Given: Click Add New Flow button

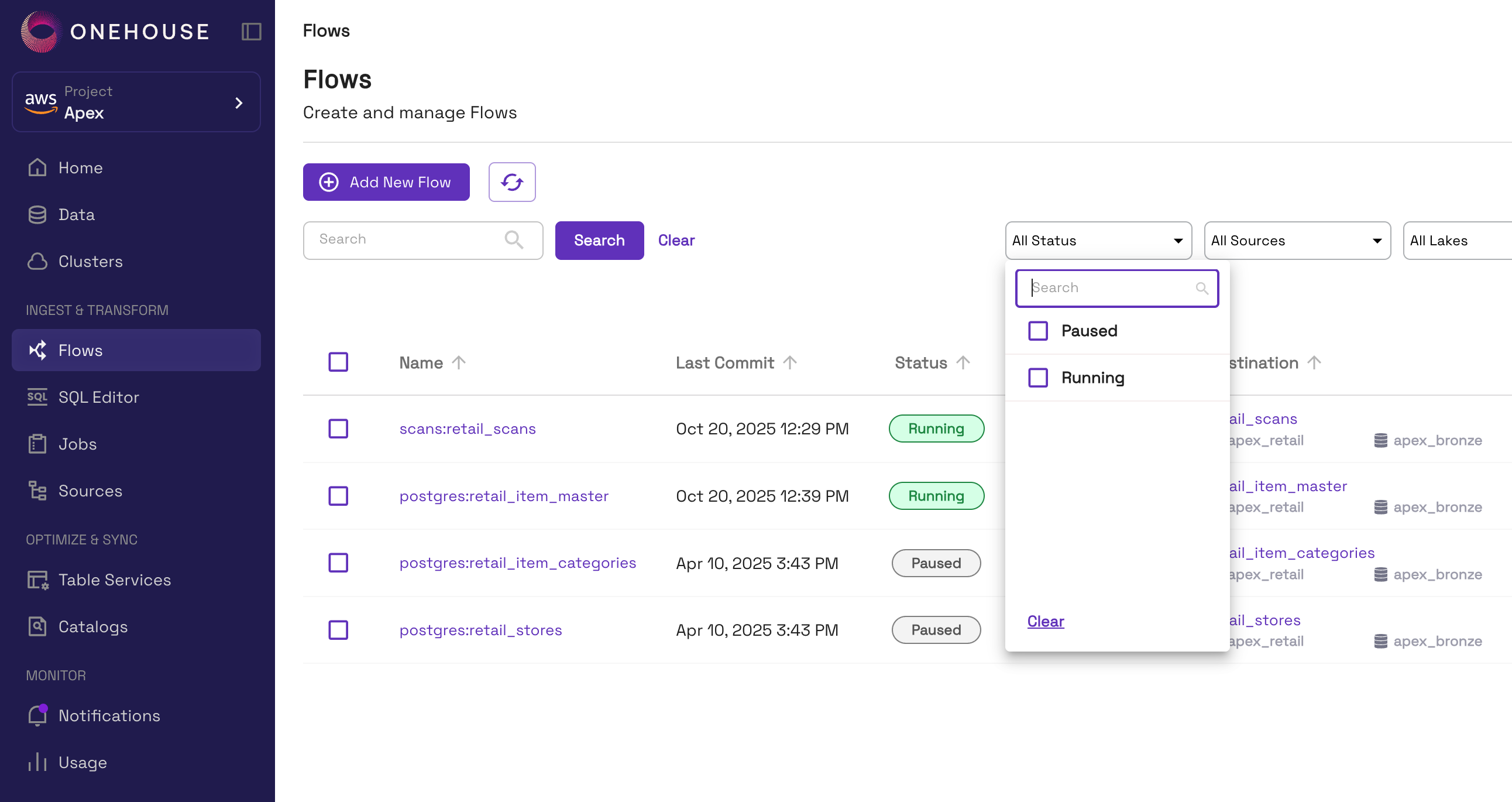Looking at the screenshot, I should [386, 182].
